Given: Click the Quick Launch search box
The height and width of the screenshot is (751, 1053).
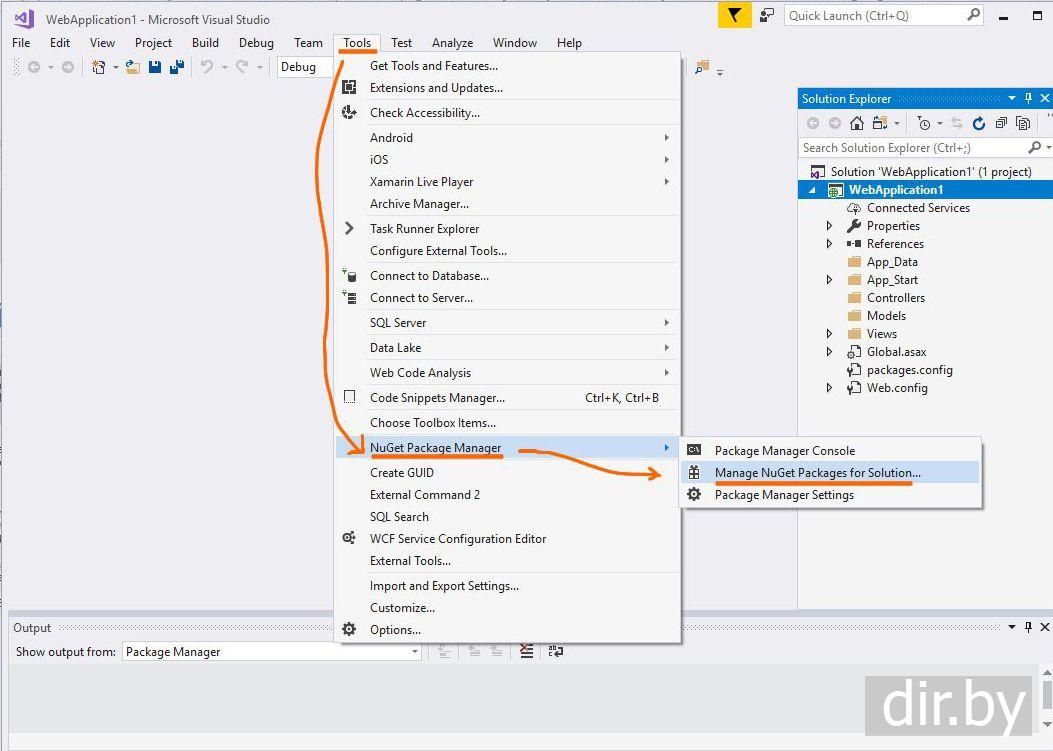Looking at the screenshot, I should click(874, 15).
